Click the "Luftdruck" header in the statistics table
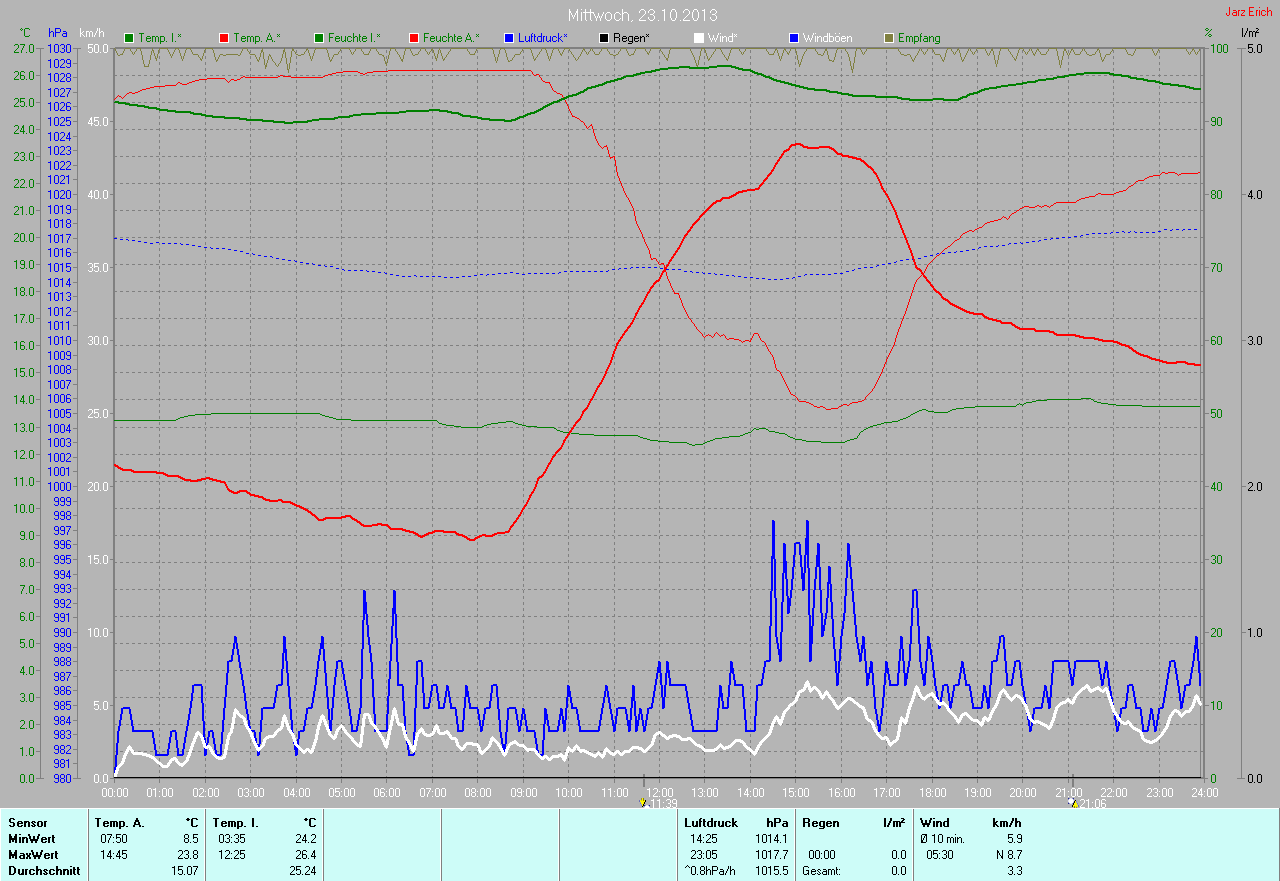The image size is (1280, 881). pos(711,823)
